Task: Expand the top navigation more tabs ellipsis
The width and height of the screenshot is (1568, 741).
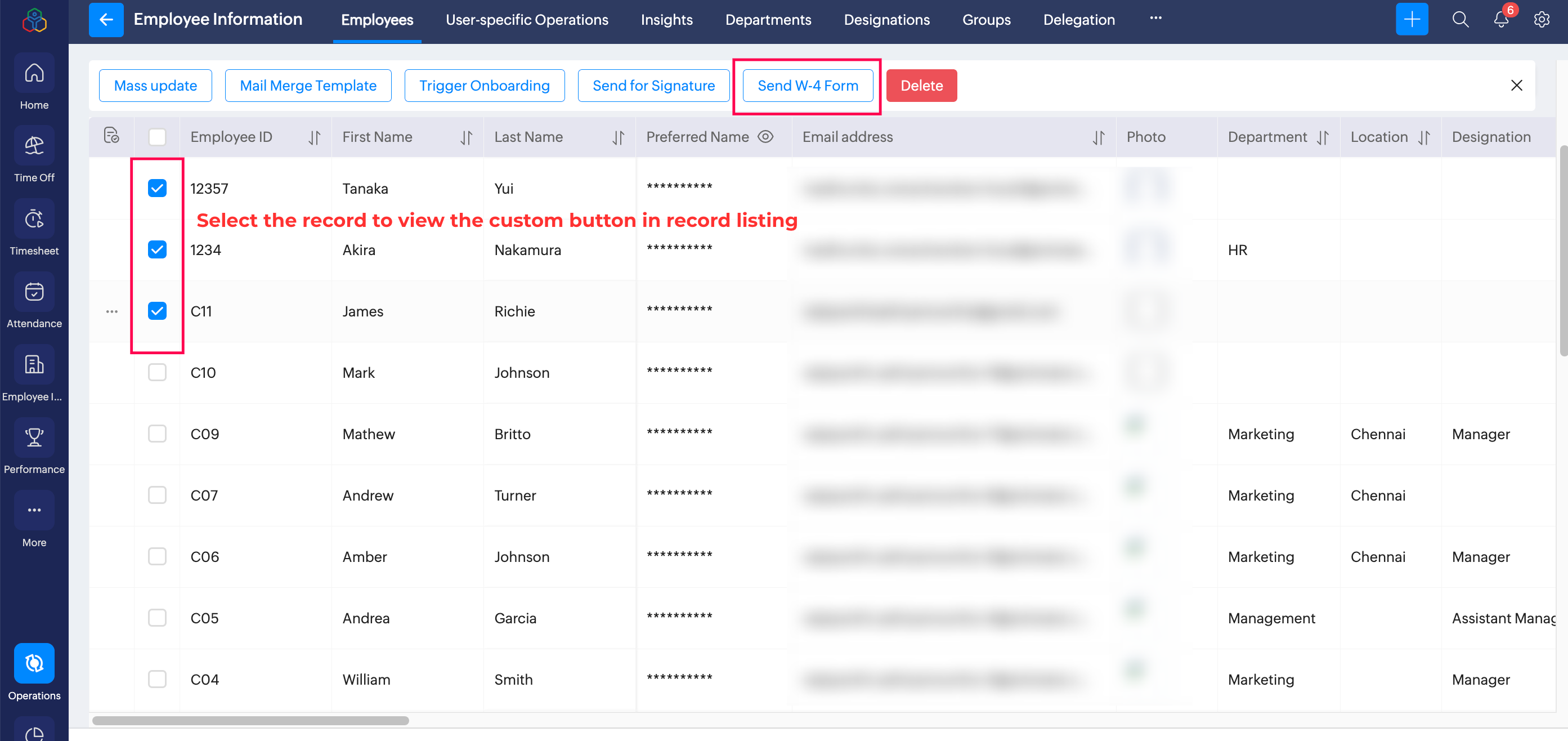Action: (x=1155, y=18)
